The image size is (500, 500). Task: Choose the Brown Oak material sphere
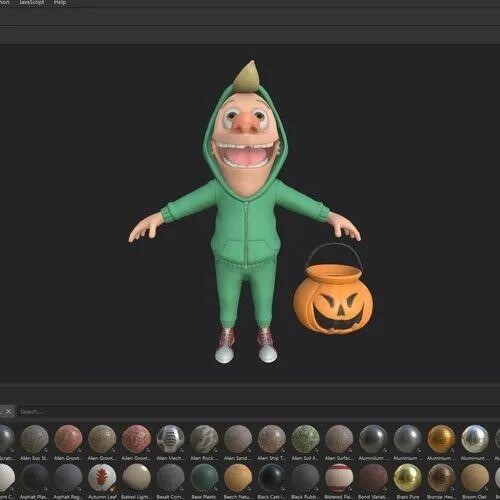coord(475,477)
